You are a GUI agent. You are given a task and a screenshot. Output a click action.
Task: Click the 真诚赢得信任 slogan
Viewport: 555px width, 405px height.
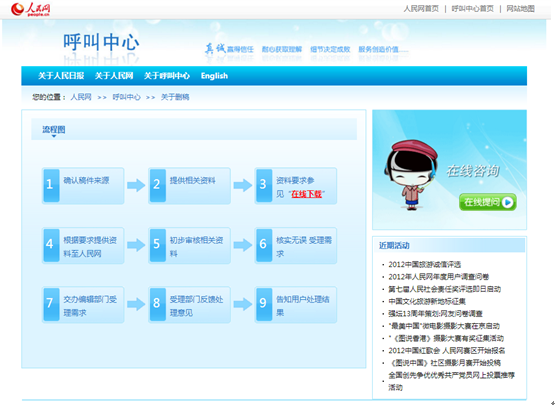(229, 49)
